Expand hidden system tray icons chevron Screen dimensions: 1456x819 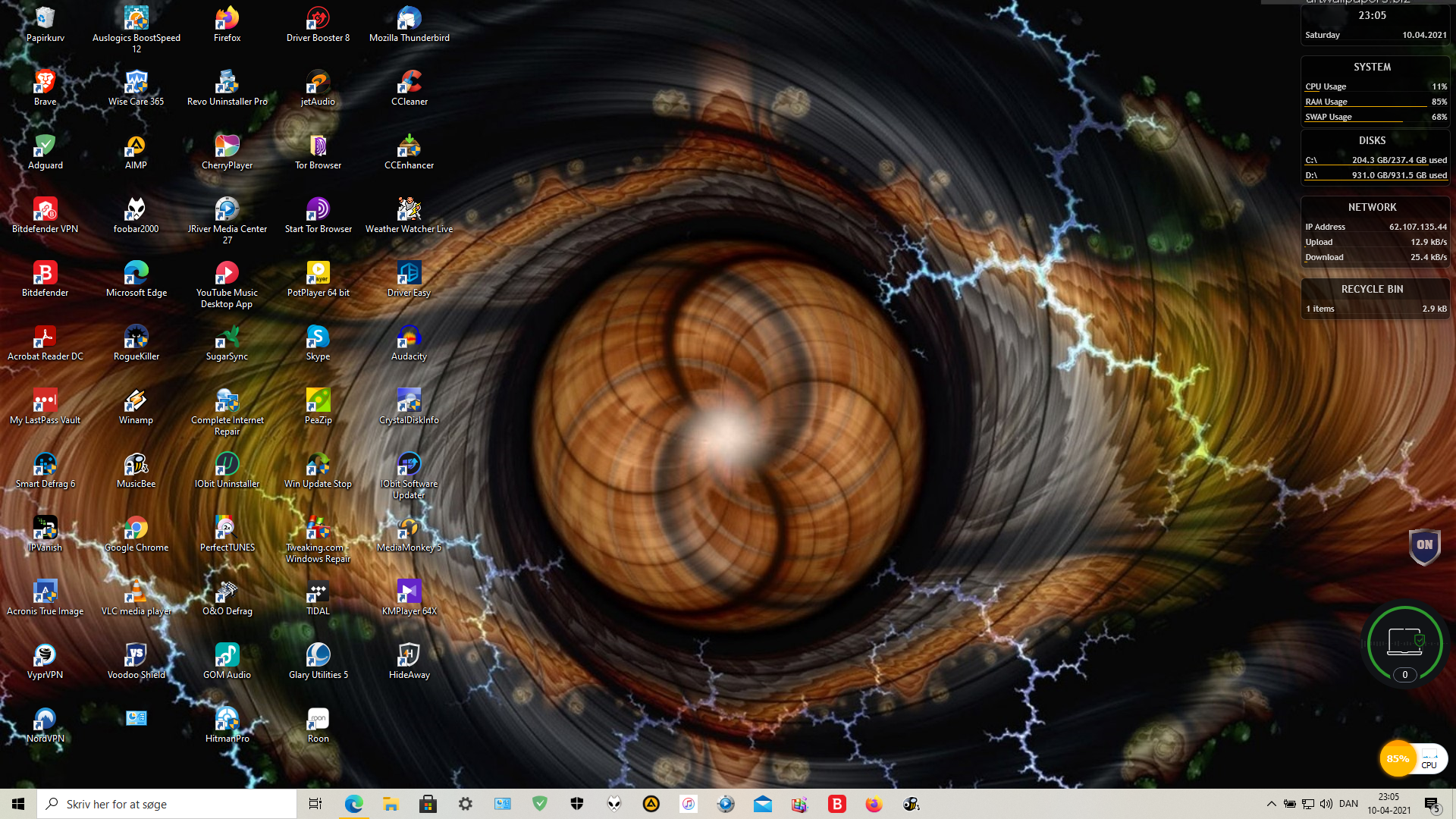tap(1271, 804)
